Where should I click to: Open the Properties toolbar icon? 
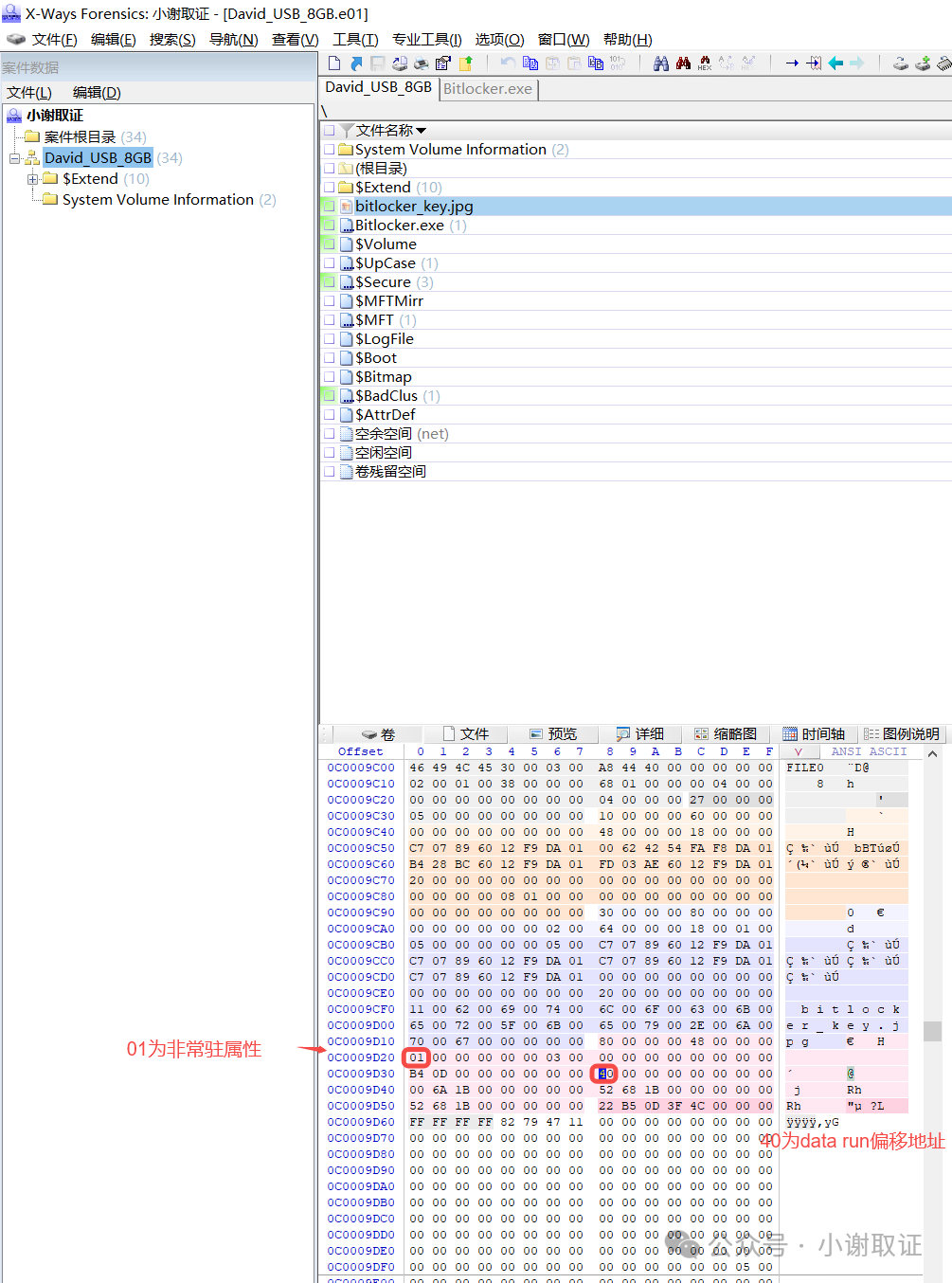point(443,63)
